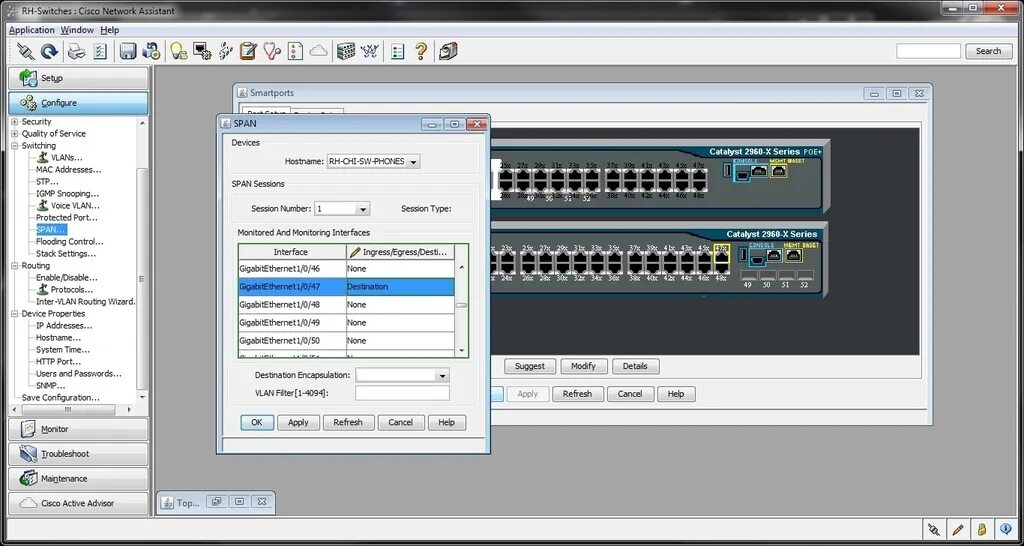Open the Session Number dropdown
The image size is (1024, 546).
pos(363,209)
